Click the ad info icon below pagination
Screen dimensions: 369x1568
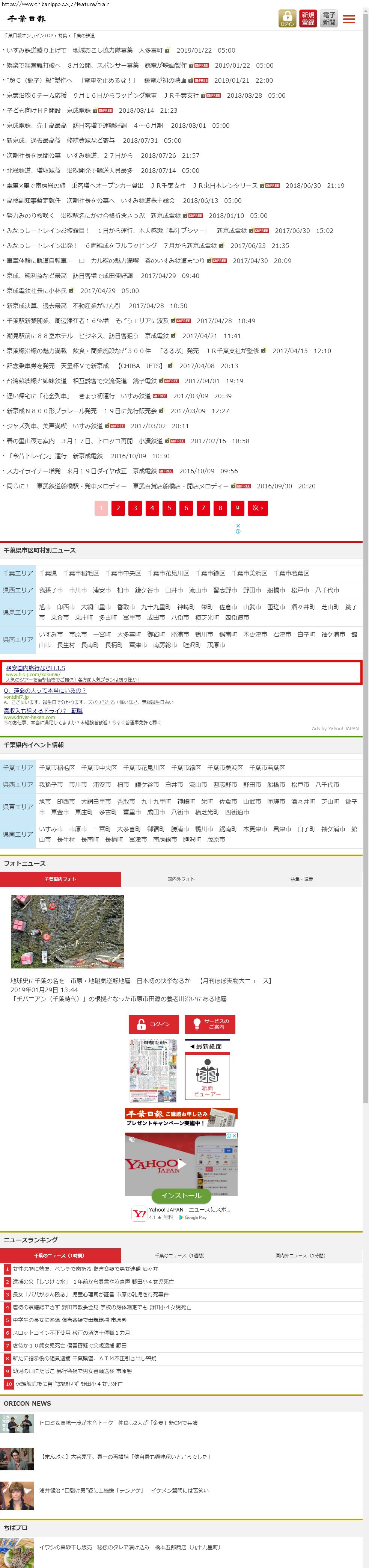pyautogui.click(x=238, y=532)
